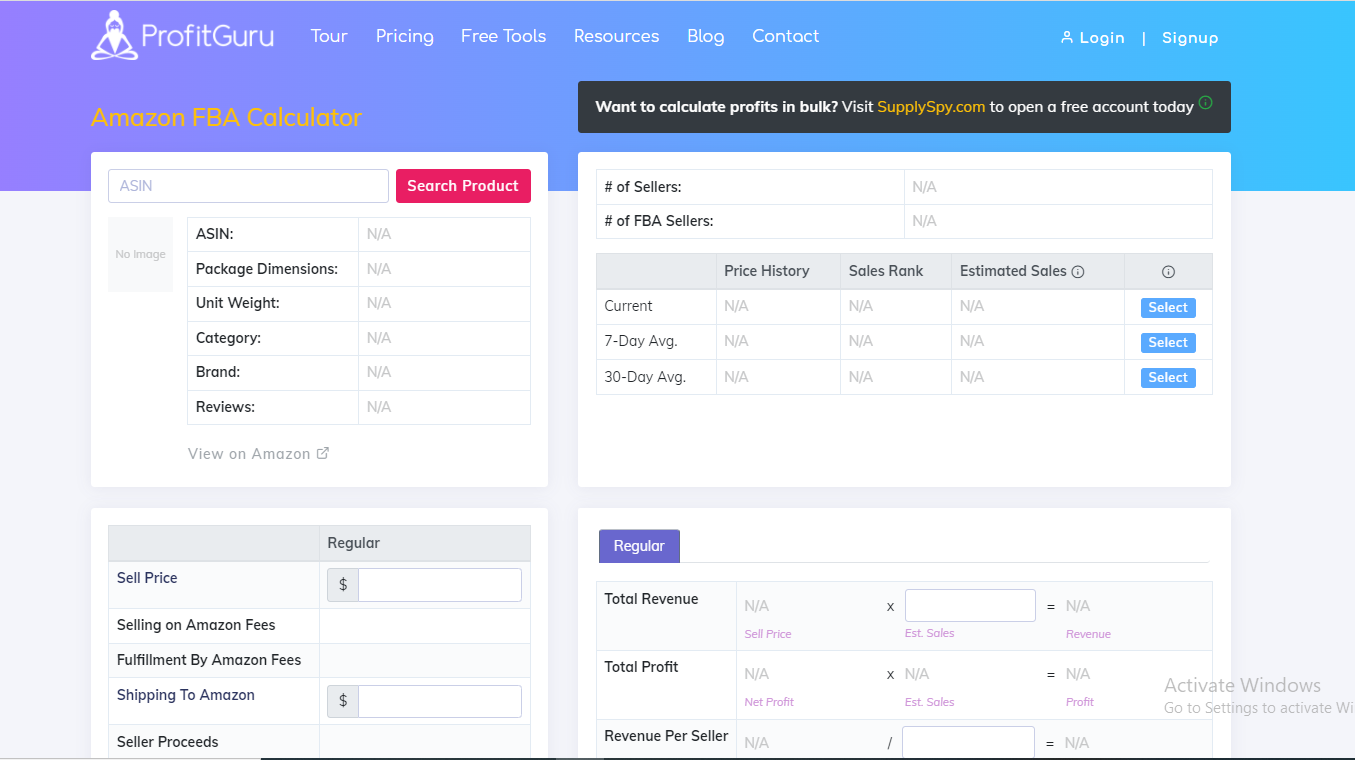The image size is (1355, 760).
Task: Click the Sell Price row label
Action: [x=147, y=578]
